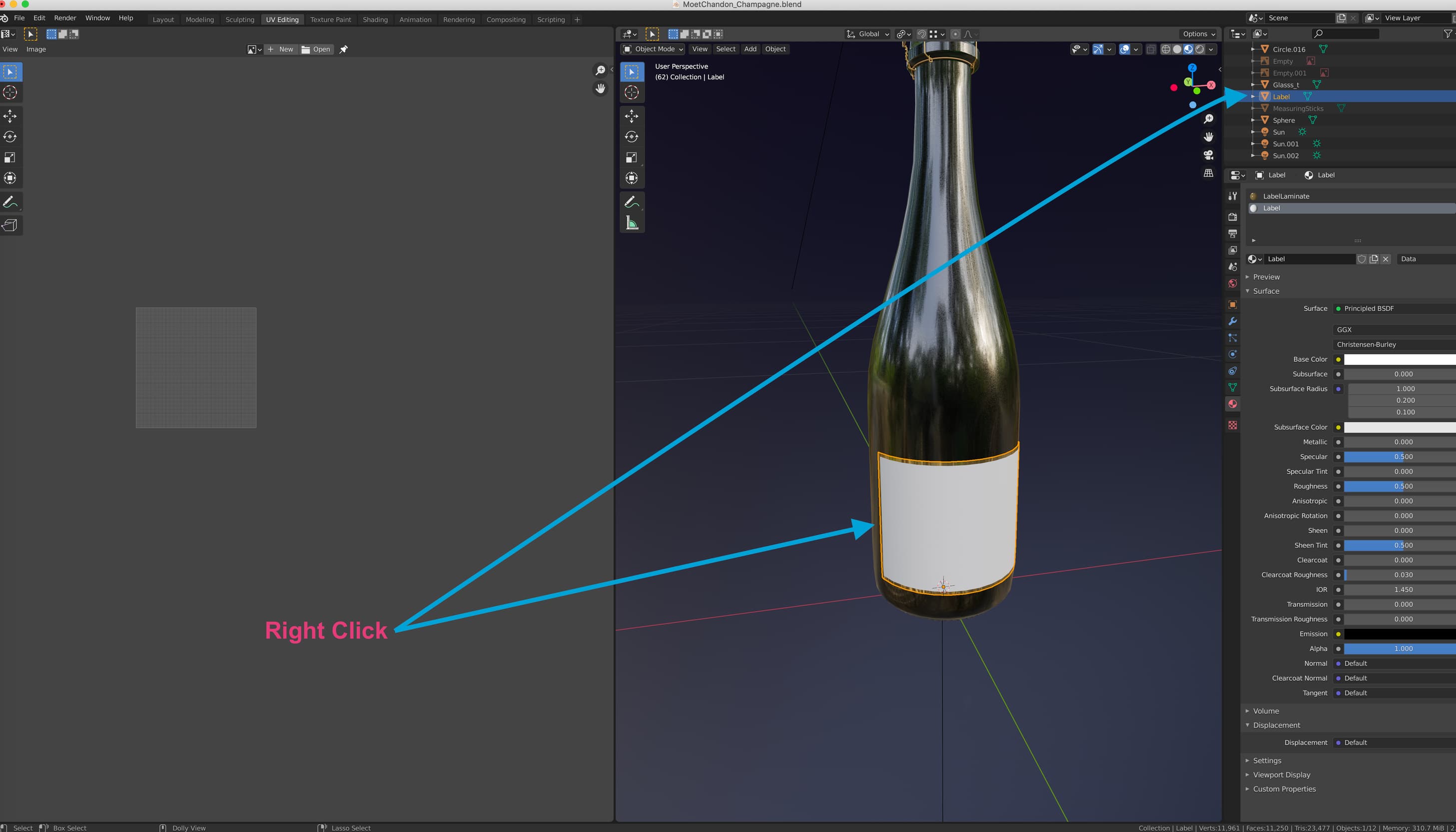This screenshot has width=1456, height=832.
Task: Open the Modifier properties wrench tab
Action: (x=1233, y=321)
